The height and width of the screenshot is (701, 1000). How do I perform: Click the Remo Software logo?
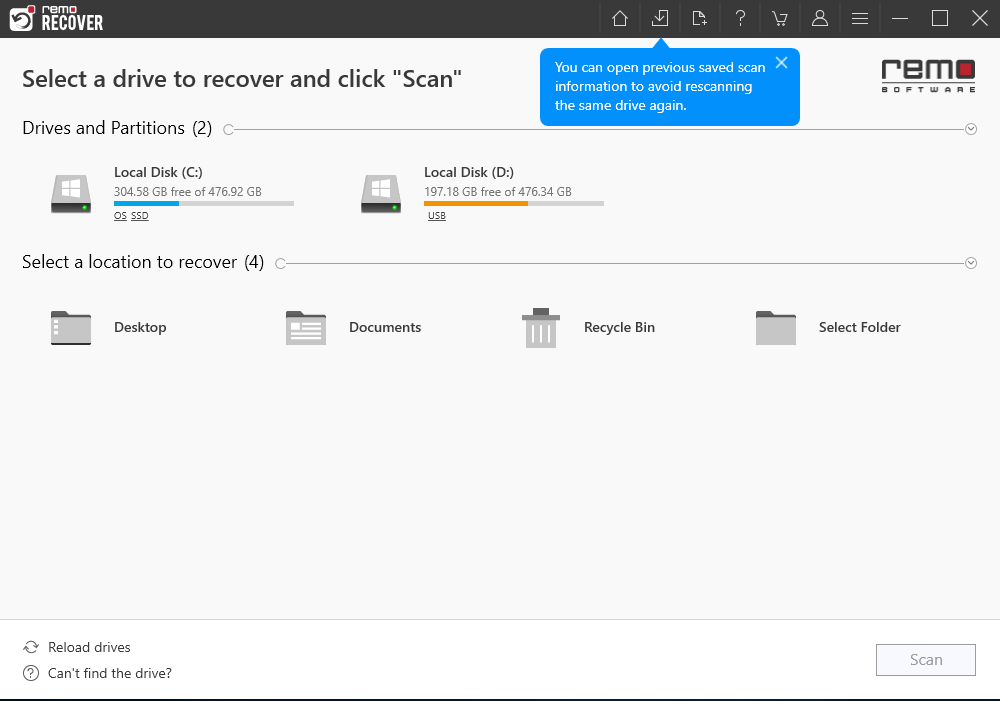click(x=928, y=76)
